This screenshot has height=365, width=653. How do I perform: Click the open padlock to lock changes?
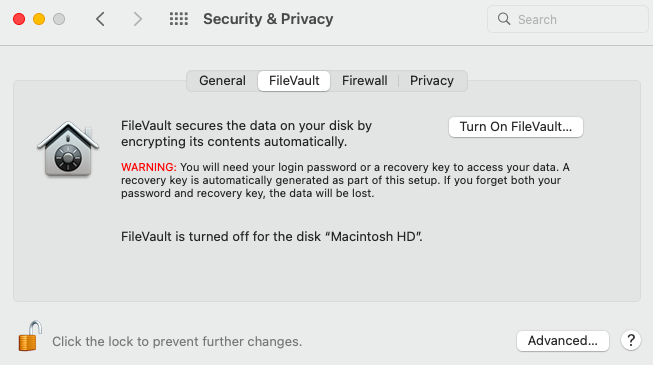[x=30, y=336]
